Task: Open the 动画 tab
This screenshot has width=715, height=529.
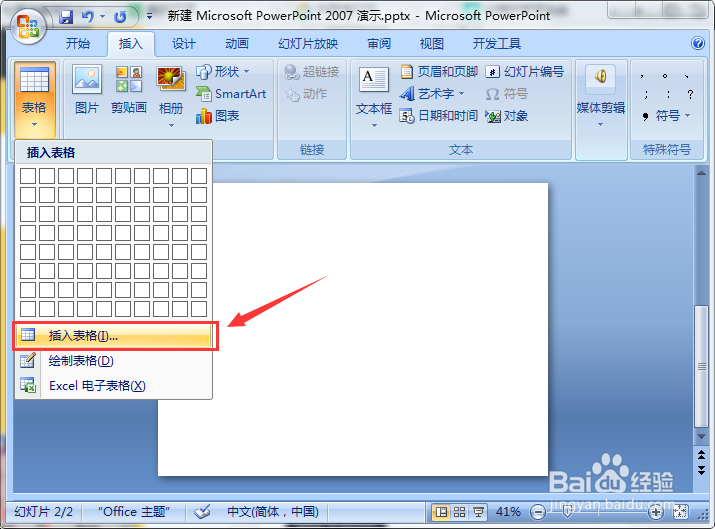Action: pos(237,44)
